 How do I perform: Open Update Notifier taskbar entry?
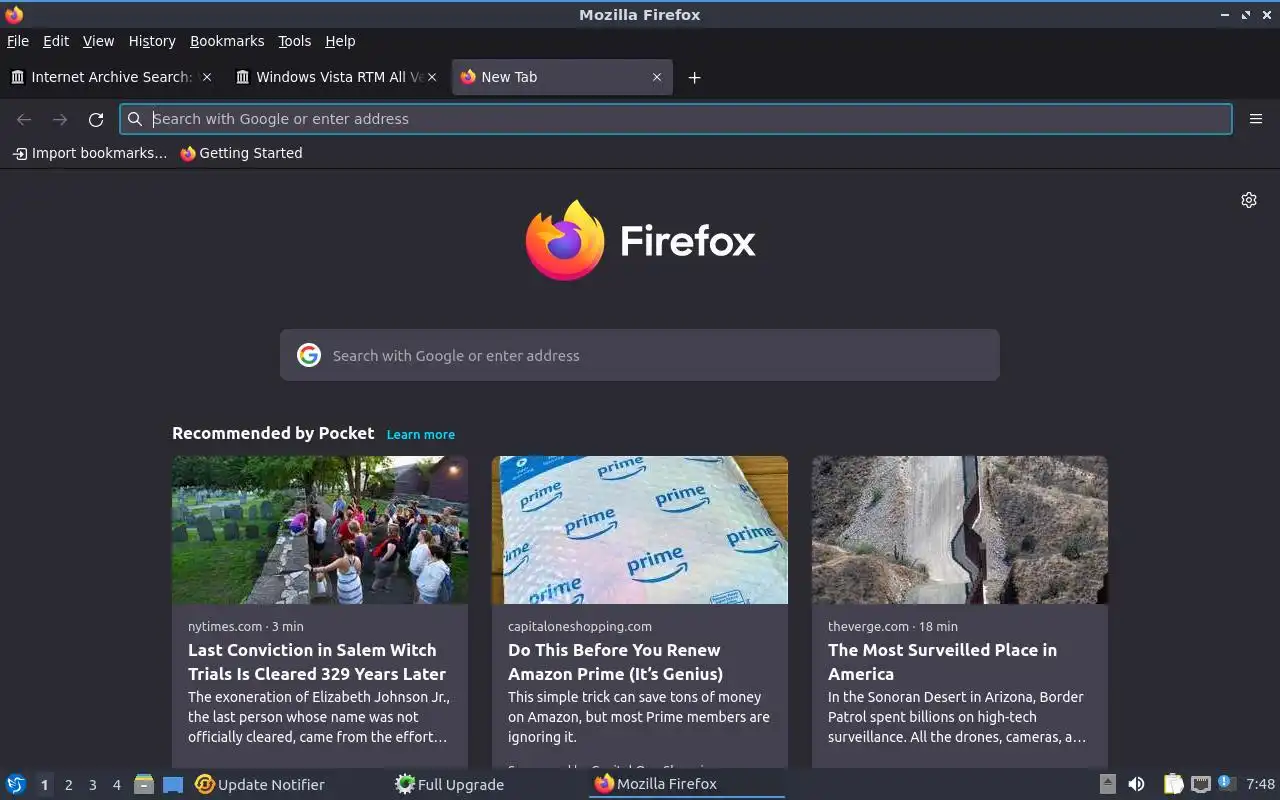(x=260, y=784)
